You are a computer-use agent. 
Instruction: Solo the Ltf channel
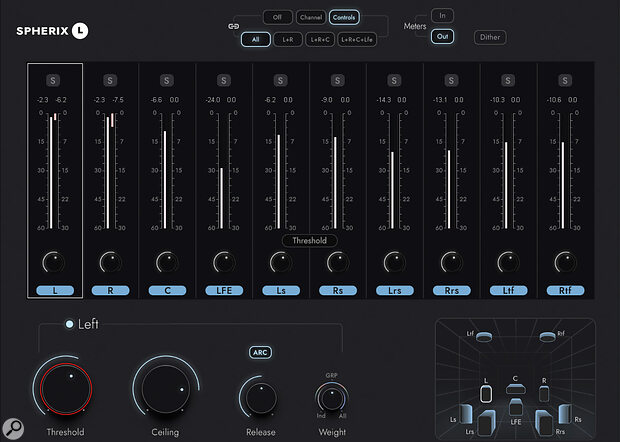pyautogui.click(x=508, y=81)
